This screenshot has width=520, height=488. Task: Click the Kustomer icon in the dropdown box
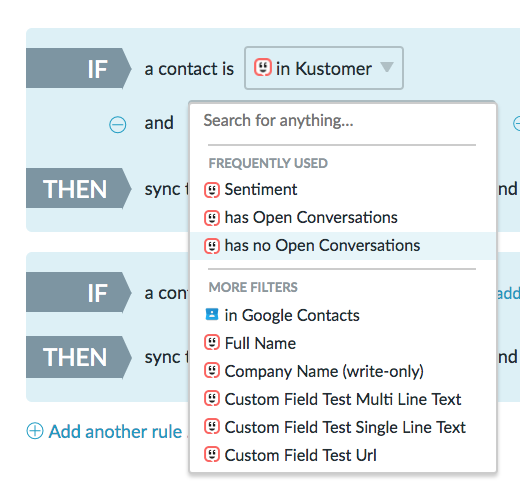click(x=263, y=67)
